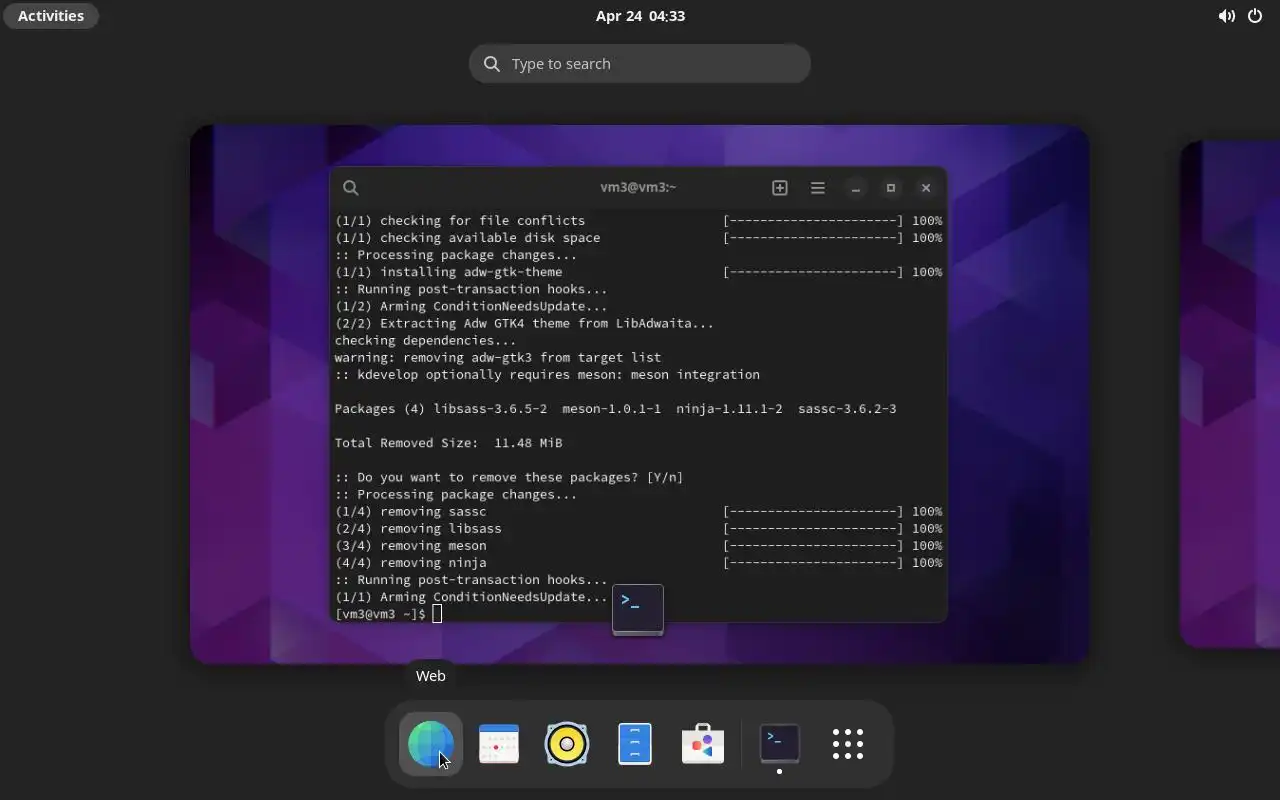Image resolution: width=1280 pixels, height=800 pixels.
Task: Open the Terminal icon in the dock
Action: (780, 744)
